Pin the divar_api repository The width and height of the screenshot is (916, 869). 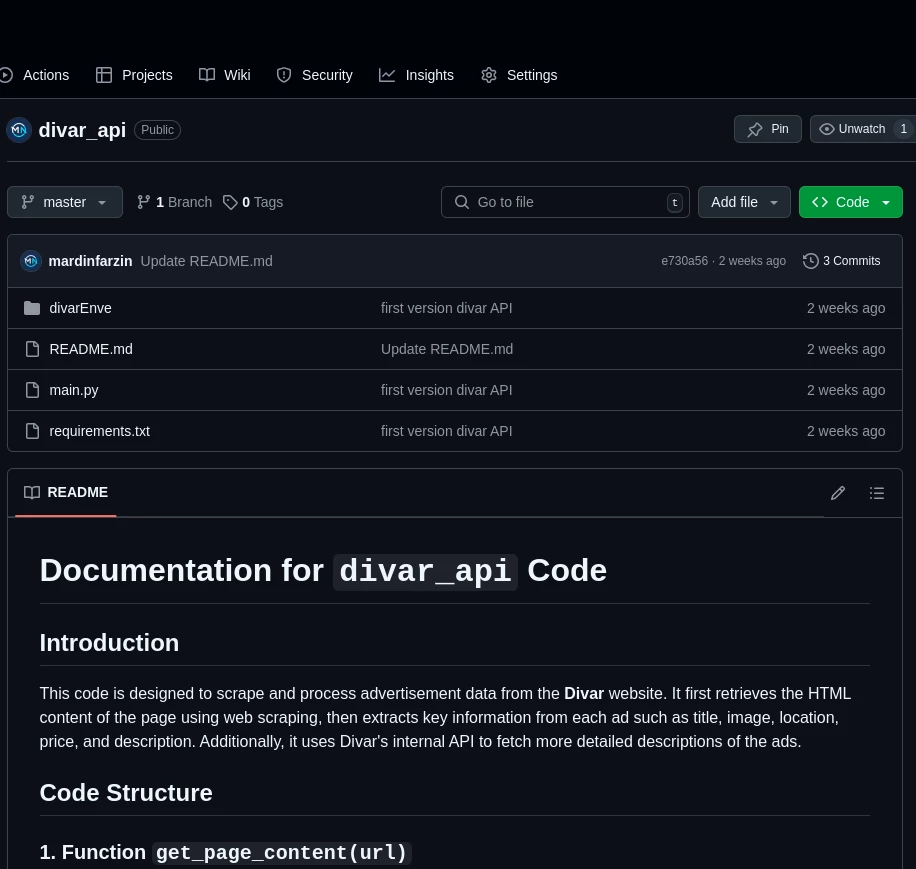pyautogui.click(x=768, y=129)
